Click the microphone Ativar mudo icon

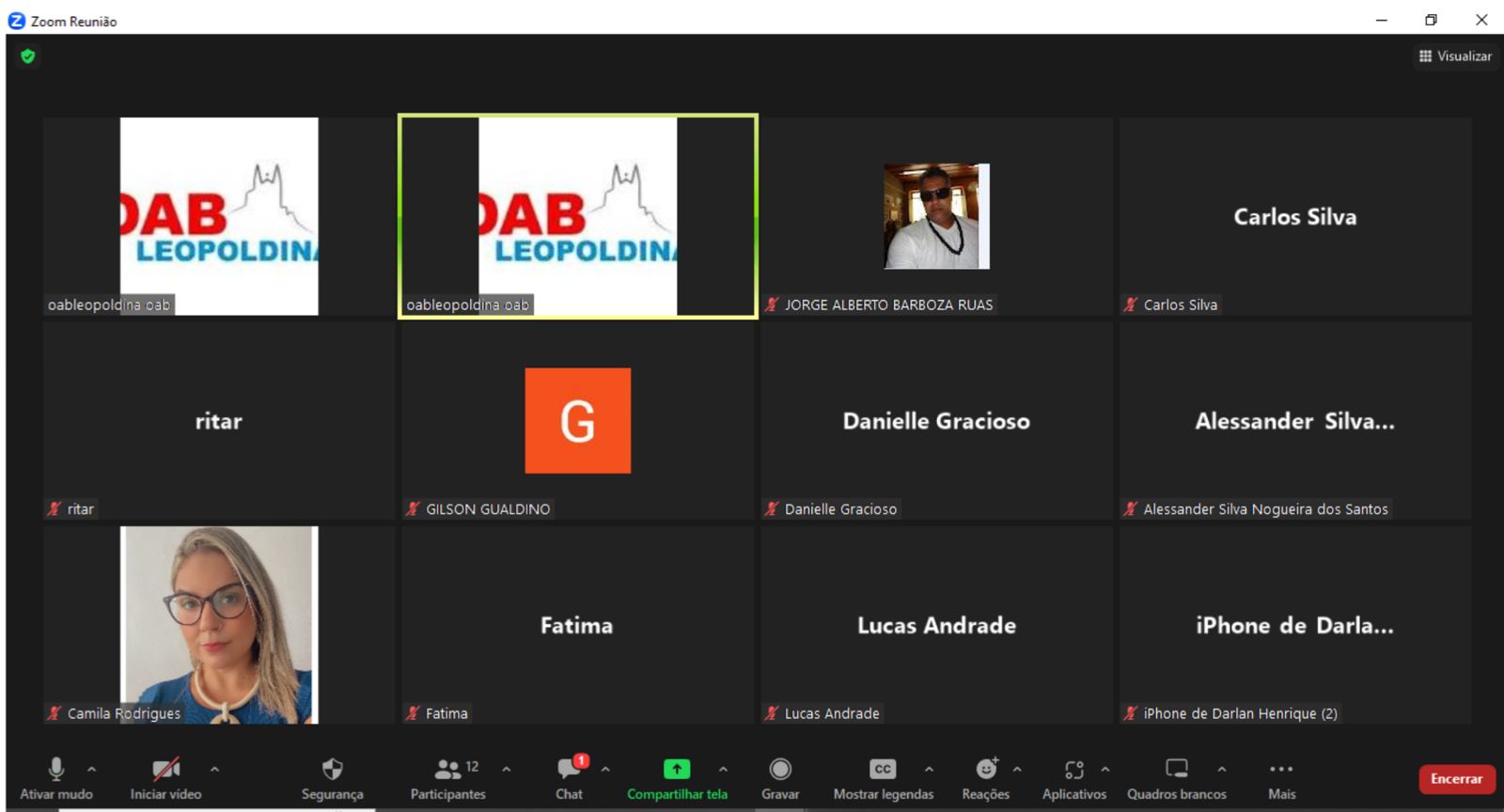pyautogui.click(x=56, y=769)
